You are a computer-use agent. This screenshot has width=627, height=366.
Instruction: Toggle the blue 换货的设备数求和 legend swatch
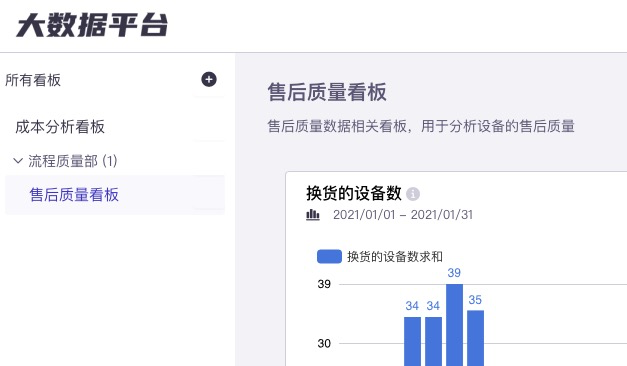coord(329,256)
